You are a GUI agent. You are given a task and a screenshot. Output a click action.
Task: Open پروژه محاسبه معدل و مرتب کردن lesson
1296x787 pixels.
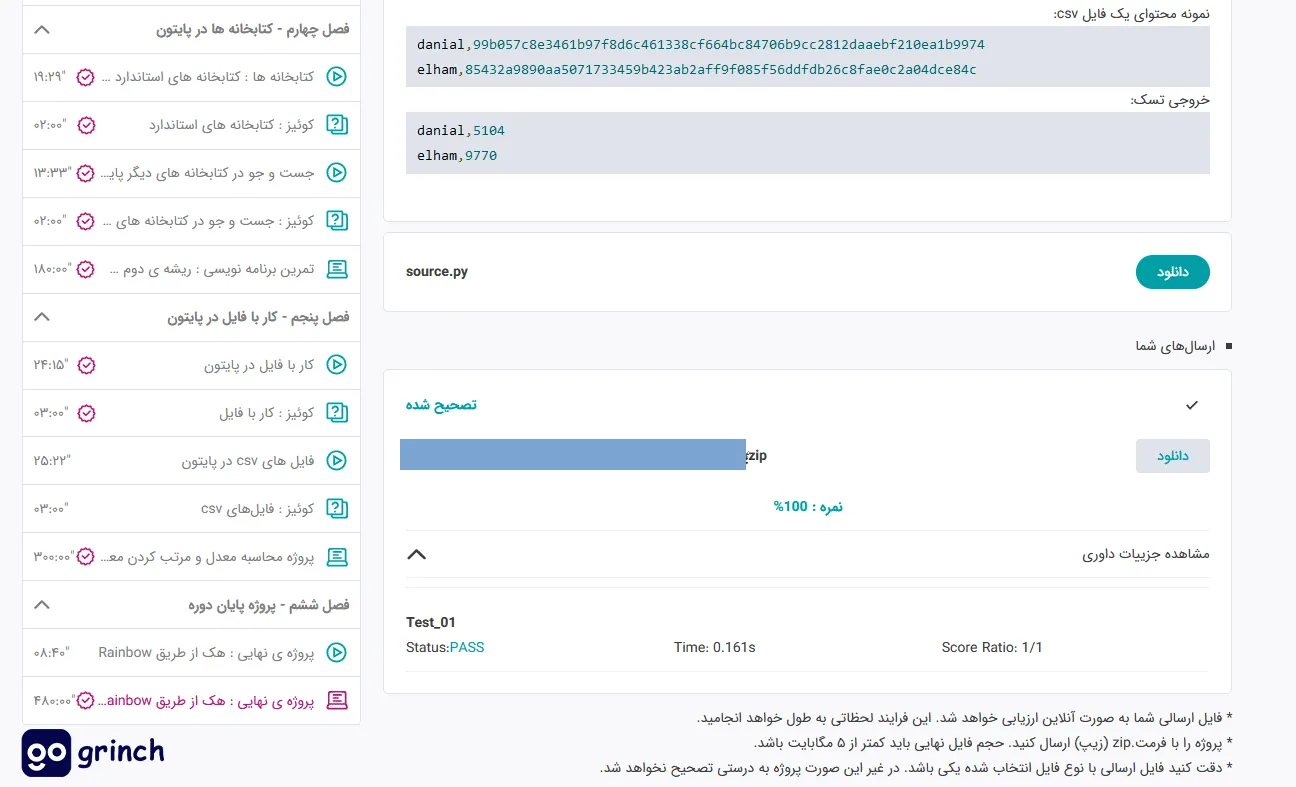[207, 556]
